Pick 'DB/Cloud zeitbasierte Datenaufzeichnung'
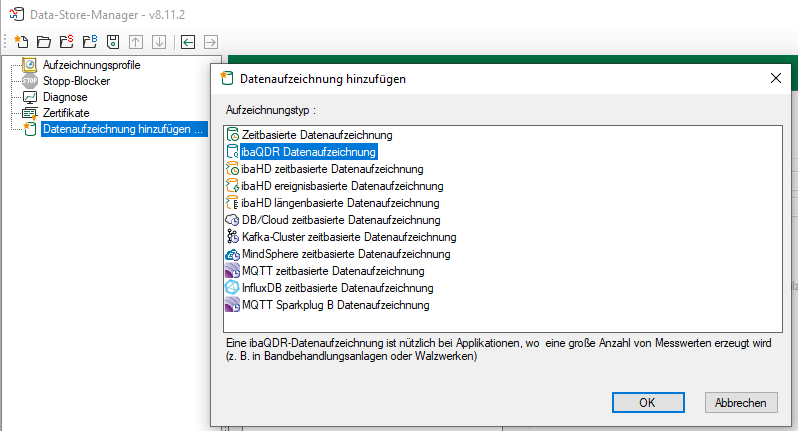The height and width of the screenshot is (431, 798). click(341, 220)
